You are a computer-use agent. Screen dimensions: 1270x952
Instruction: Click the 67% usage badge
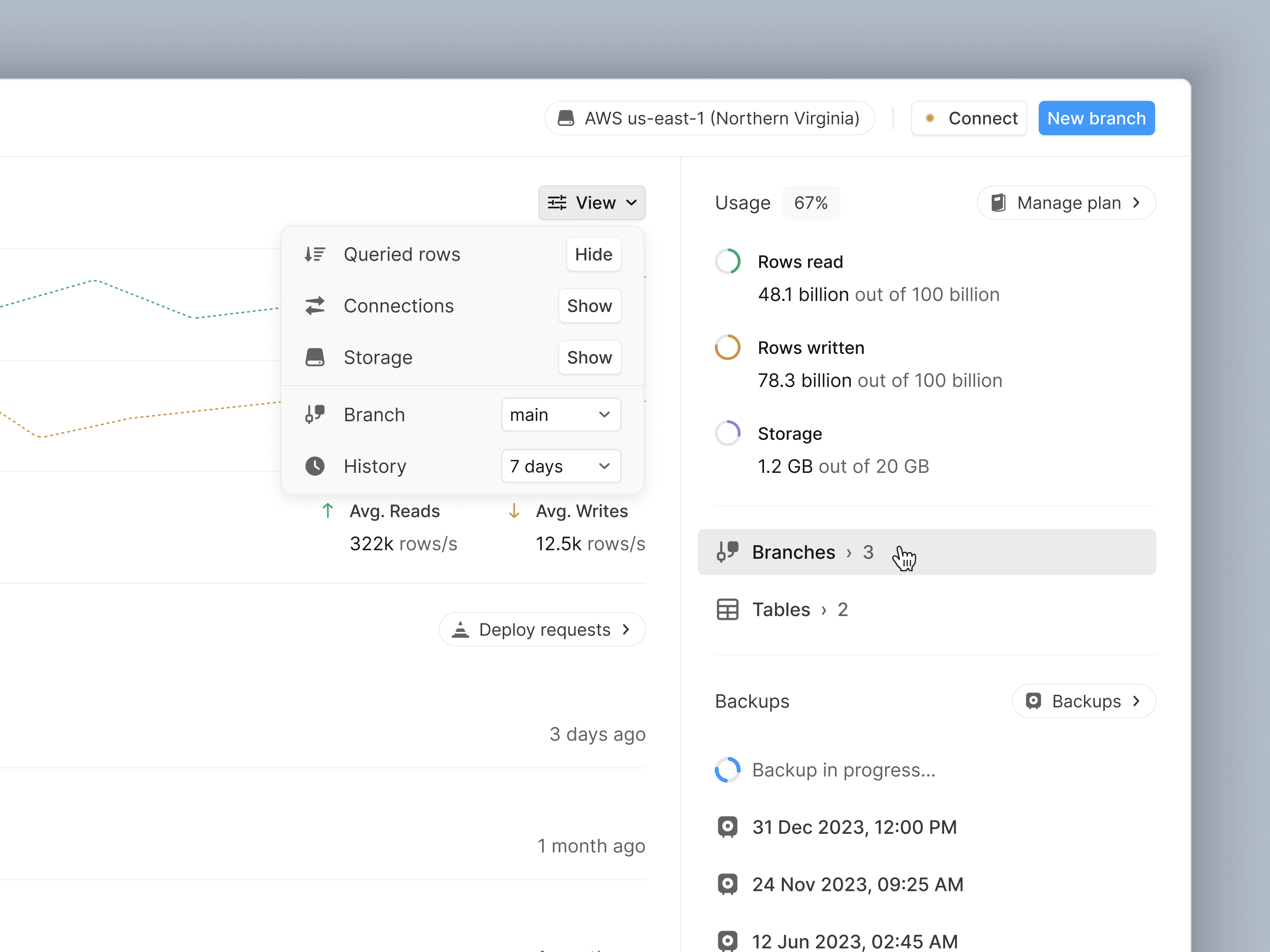811,203
